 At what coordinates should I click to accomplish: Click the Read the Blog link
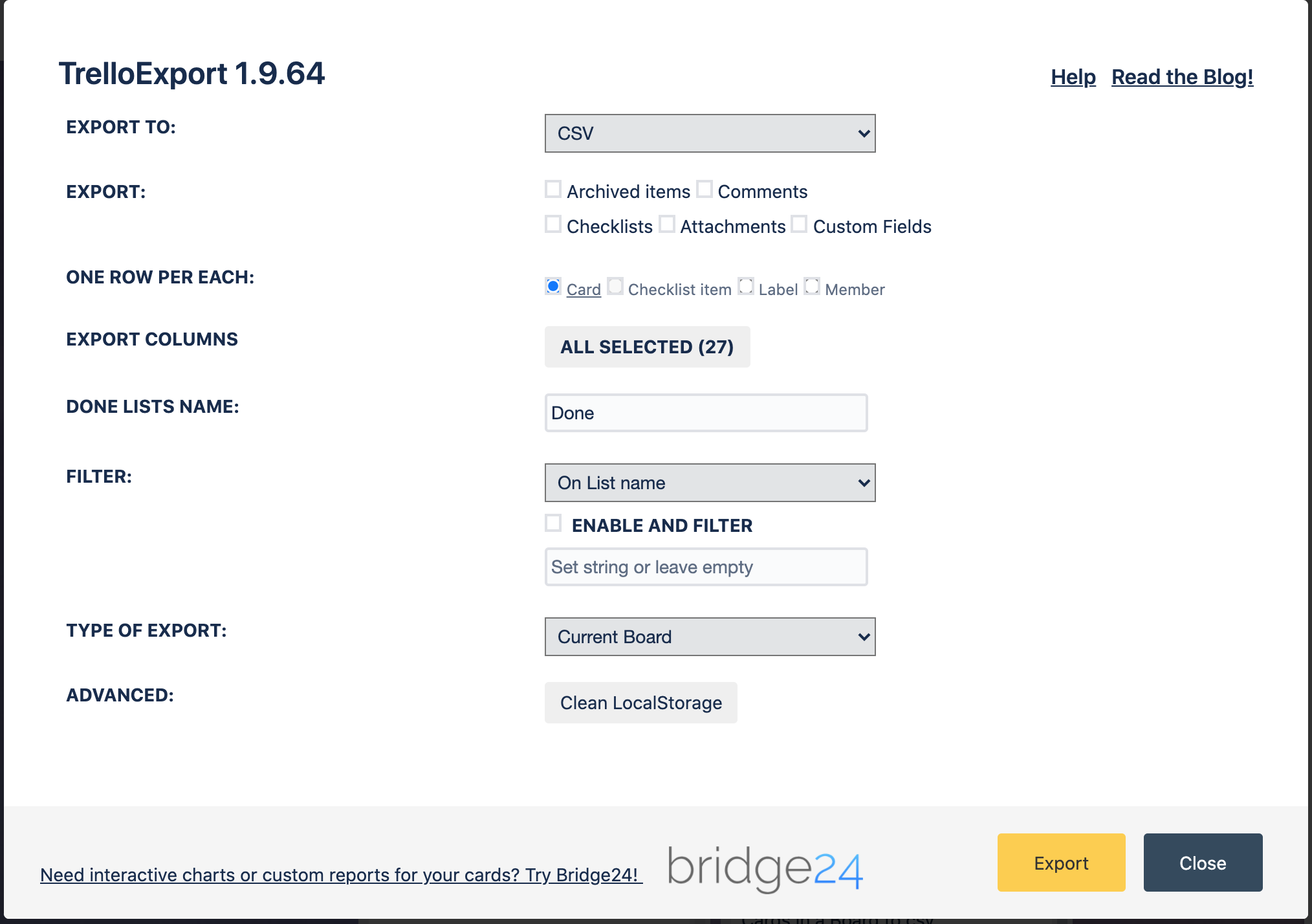pyautogui.click(x=1183, y=76)
